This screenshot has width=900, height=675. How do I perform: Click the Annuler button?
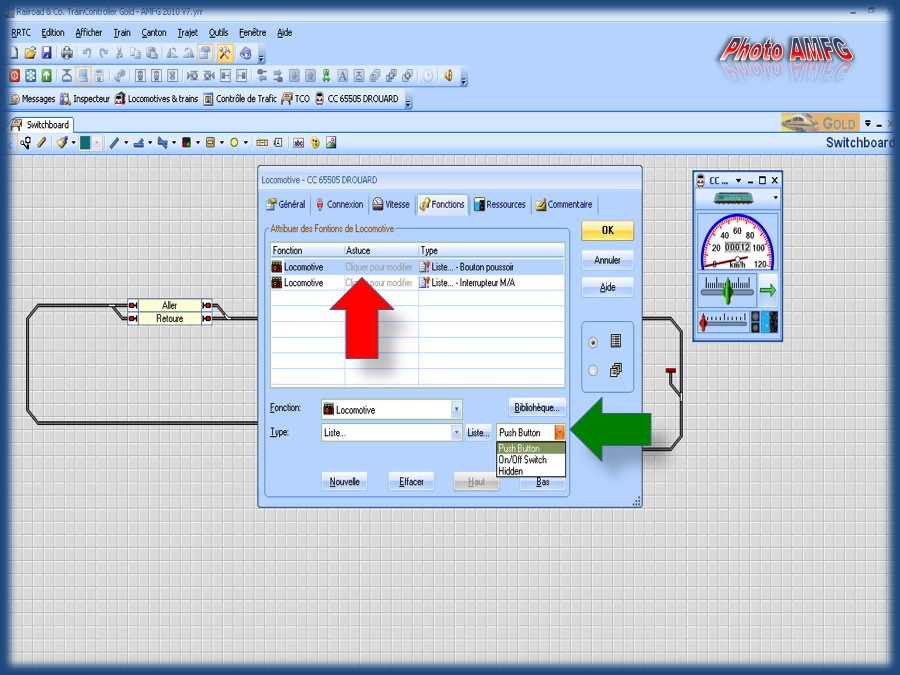(607, 260)
